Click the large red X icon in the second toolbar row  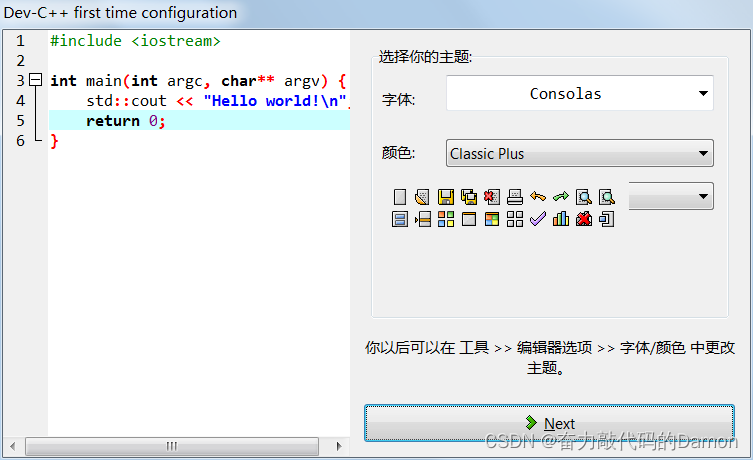tap(584, 219)
